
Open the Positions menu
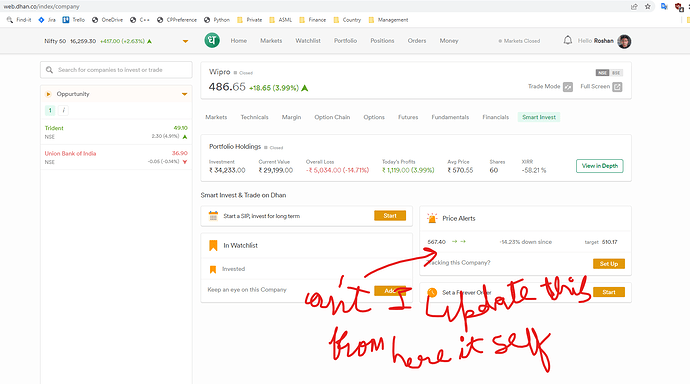382,41
